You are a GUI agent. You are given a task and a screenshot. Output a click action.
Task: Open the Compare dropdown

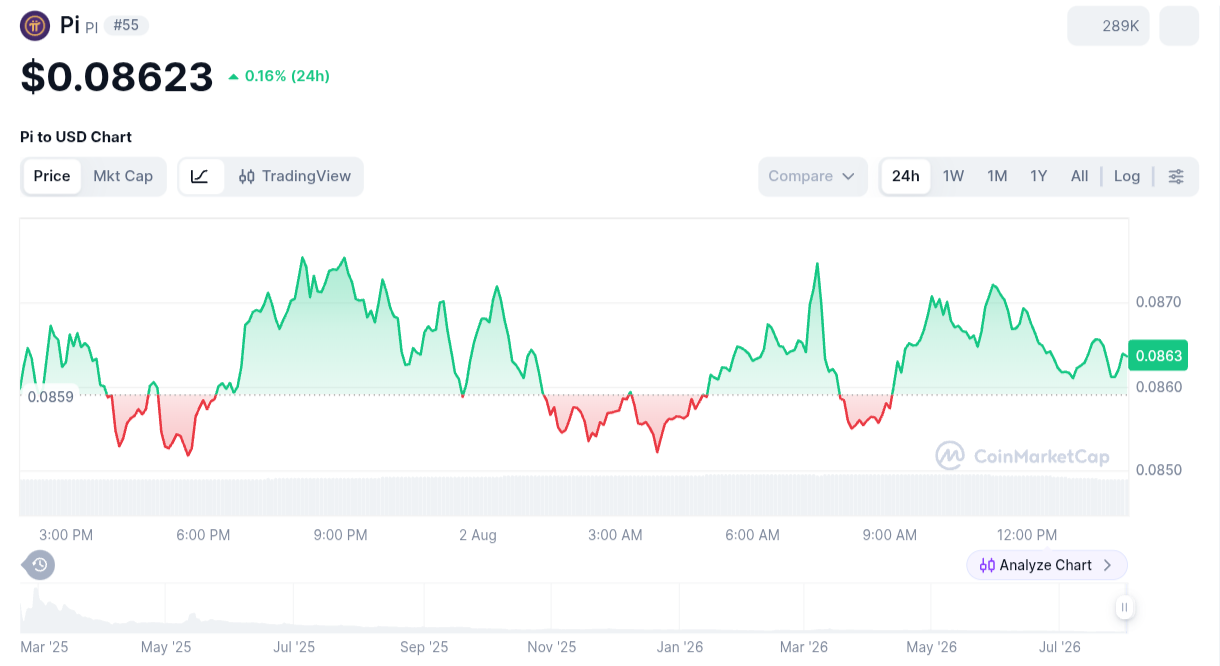(812, 176)
